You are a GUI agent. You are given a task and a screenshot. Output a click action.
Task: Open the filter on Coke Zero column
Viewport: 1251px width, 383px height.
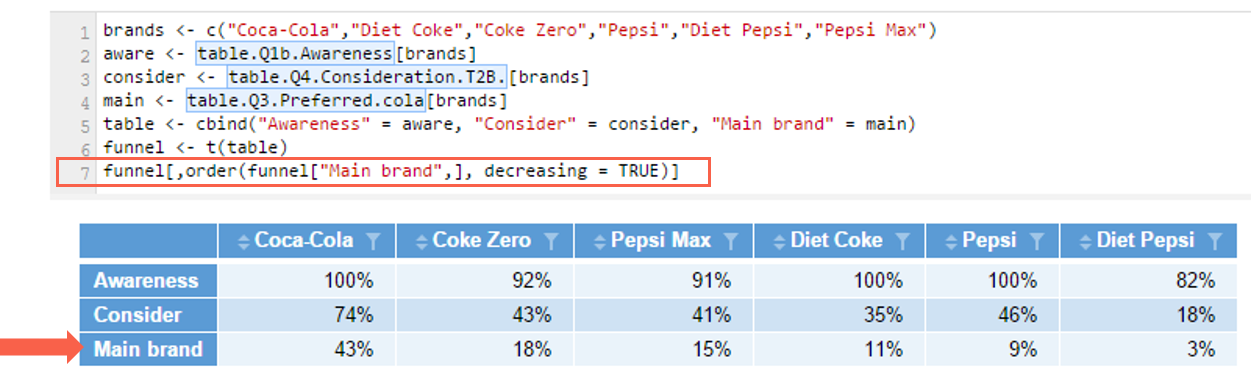pyautogui.click(x=551, y=241)
